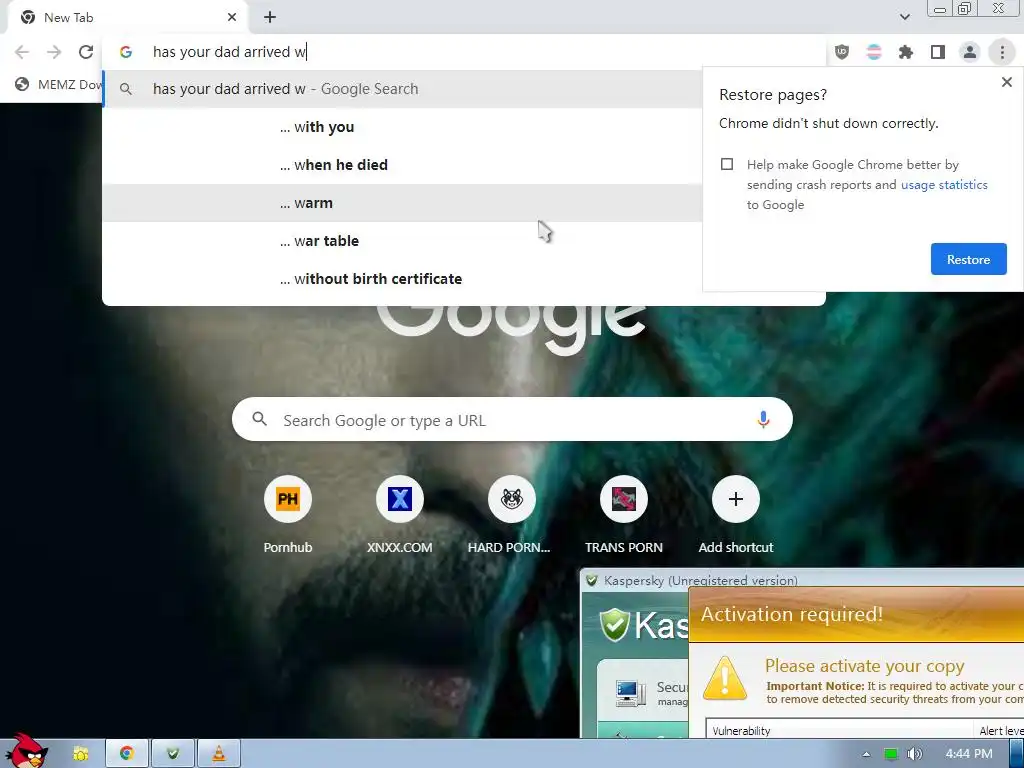Open Kaspersky from the taskbar
Image resolution: width=1024 pixels, height=768 pixels.
tap(173, 754)
